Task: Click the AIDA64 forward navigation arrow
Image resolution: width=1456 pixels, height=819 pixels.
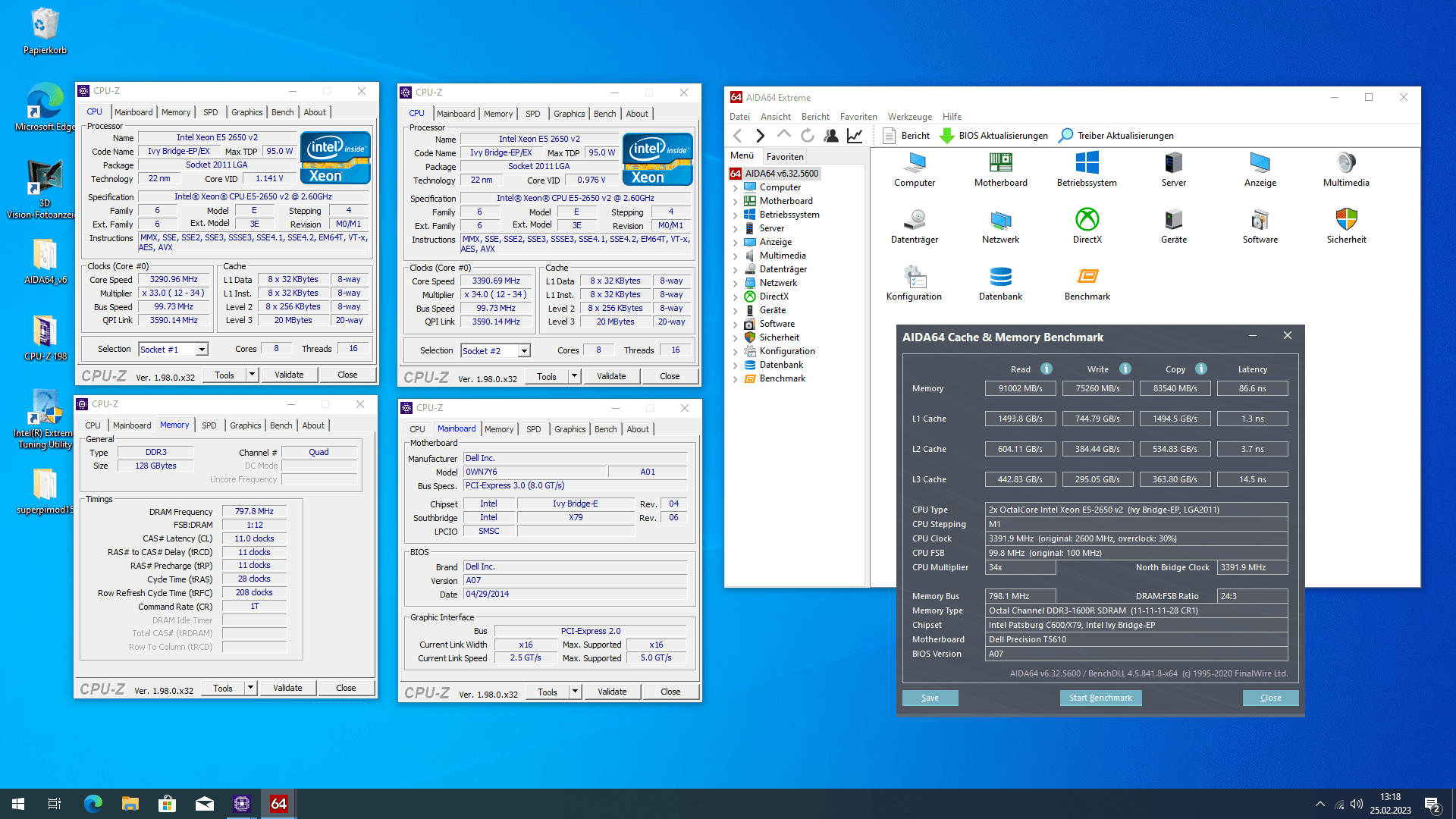Action: point(760,136)
